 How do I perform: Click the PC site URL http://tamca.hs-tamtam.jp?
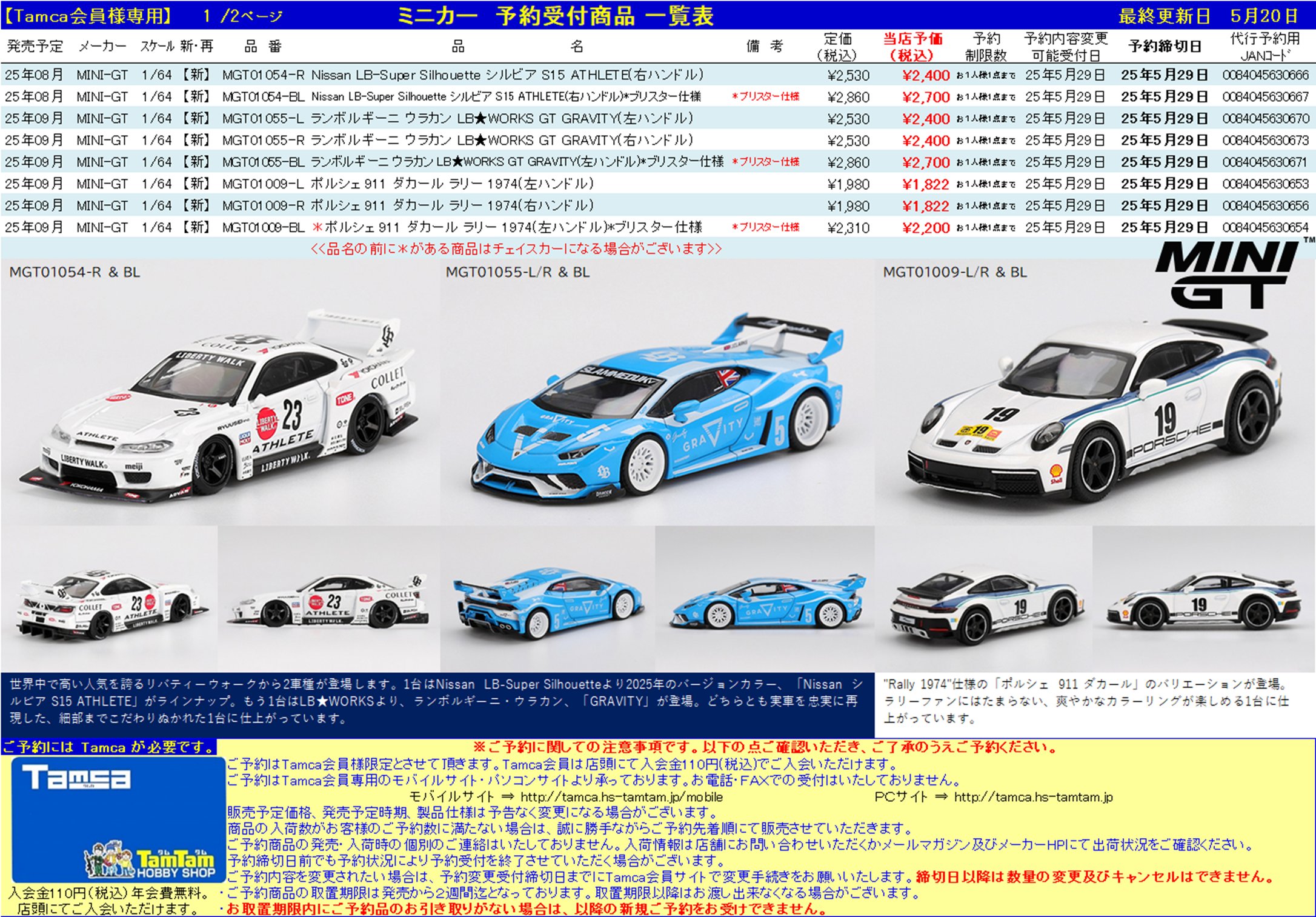pos(1033,797)
